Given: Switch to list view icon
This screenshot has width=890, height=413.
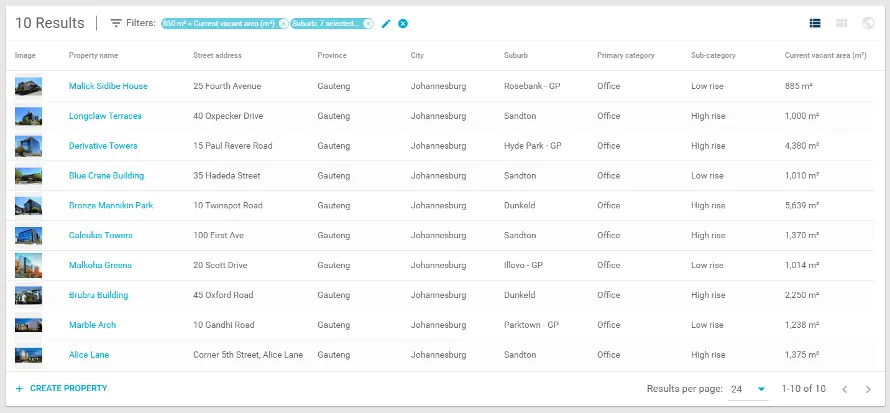Looking at the screenshot, I should point(815,23).
